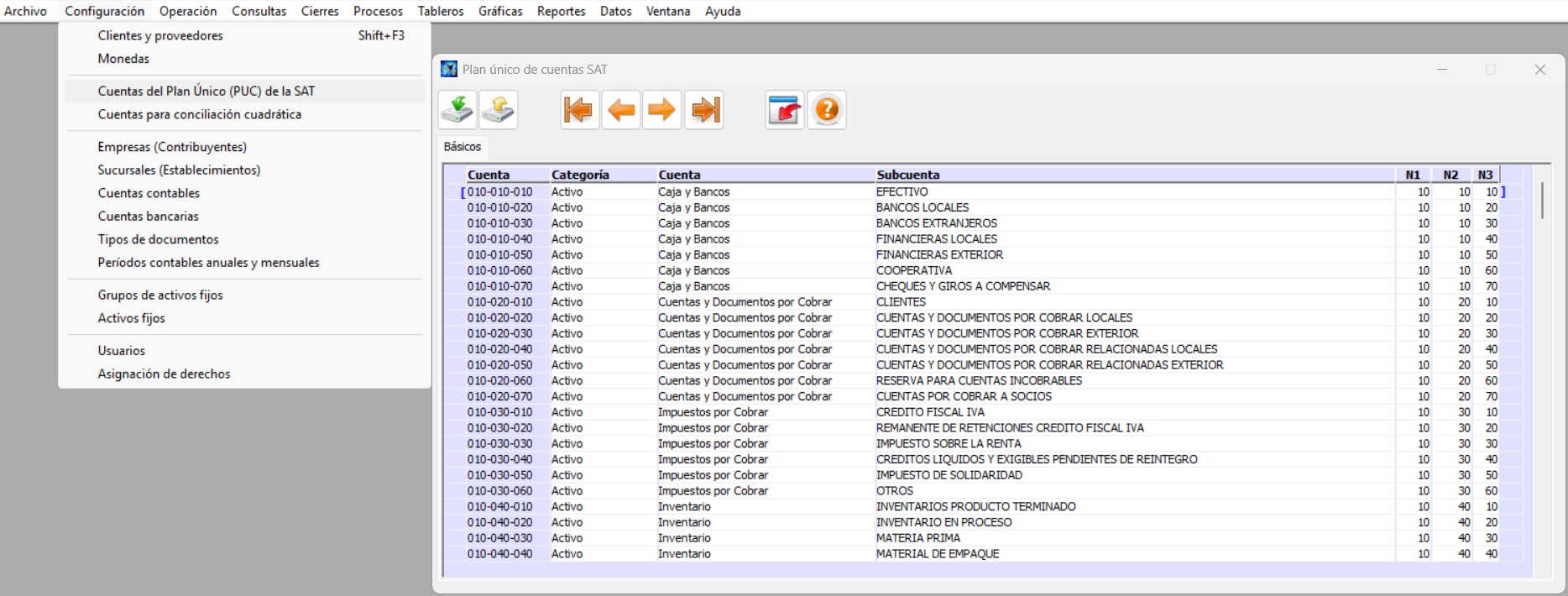Click the save-to-disk icon with green arrow

(x=457, y=110)
